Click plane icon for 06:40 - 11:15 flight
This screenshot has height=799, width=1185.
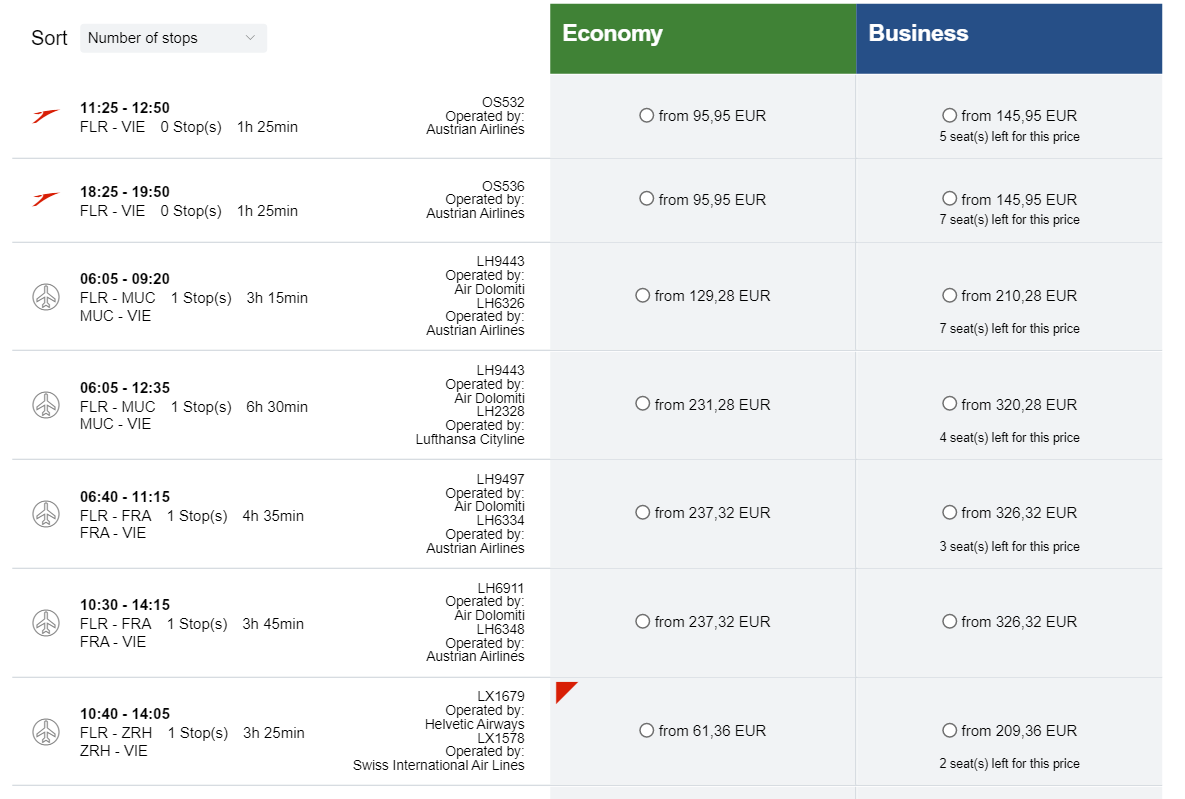coord(46,514)
